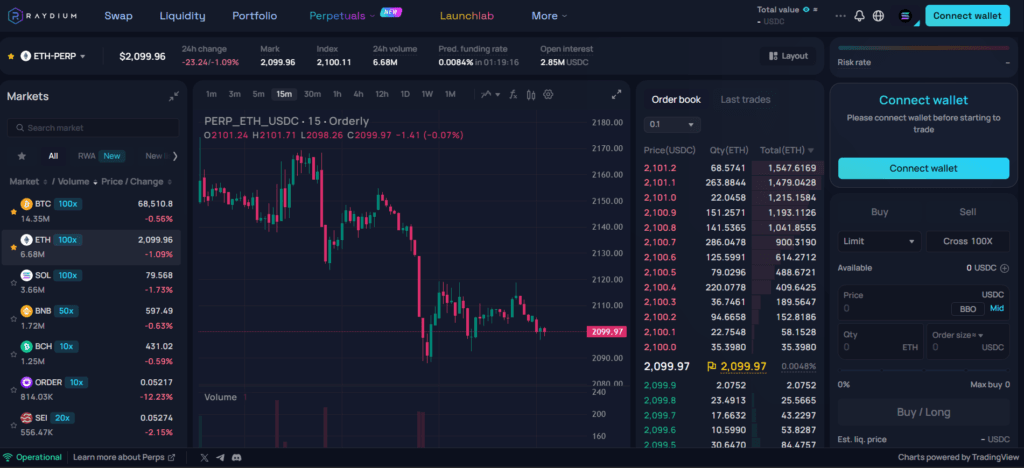
Task: Open the Discord link in footer
Action: [x=237, y=458]
